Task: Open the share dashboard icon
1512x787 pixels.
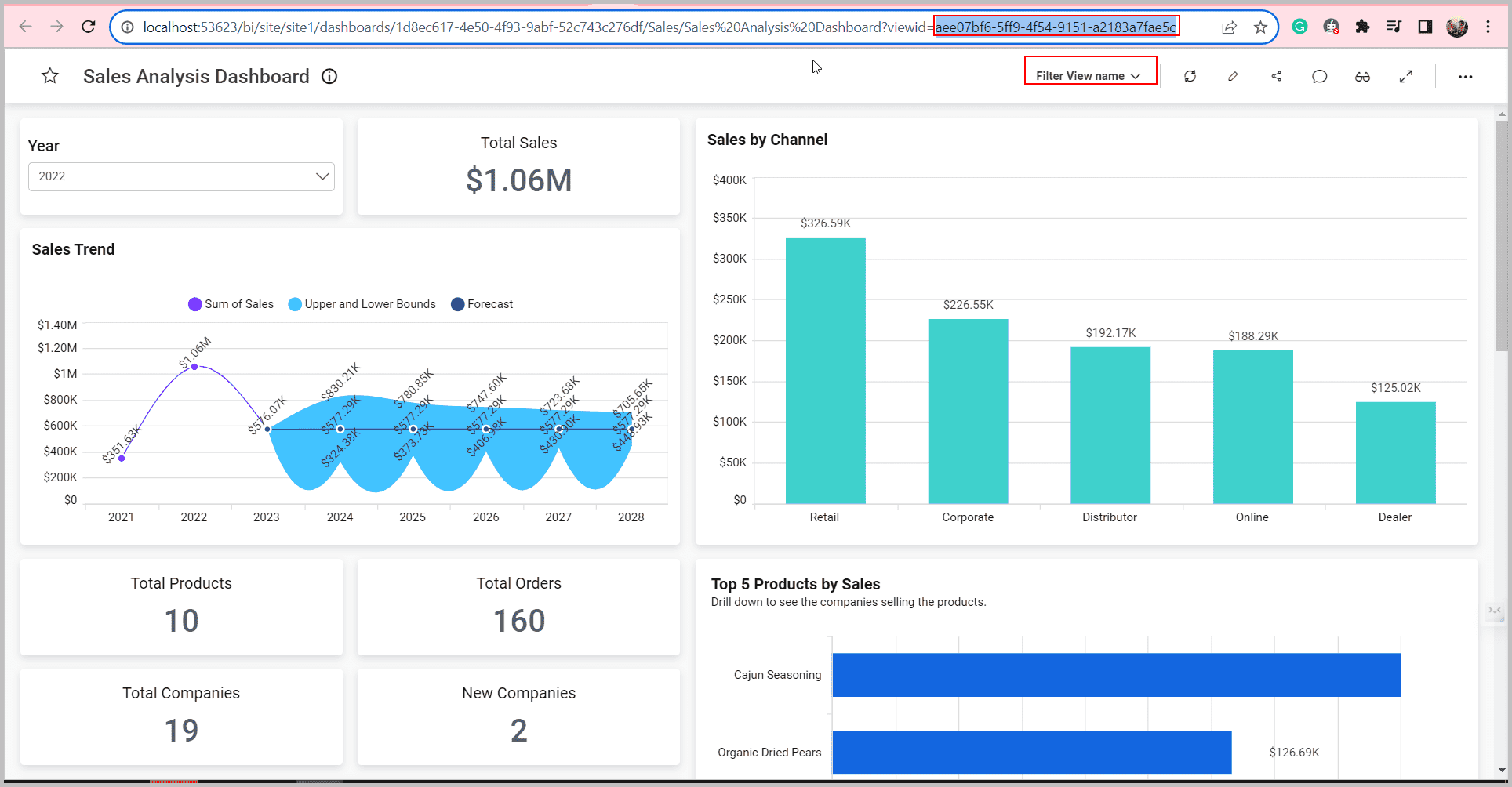Action: pyautogui.click(x=1276, y=76)
